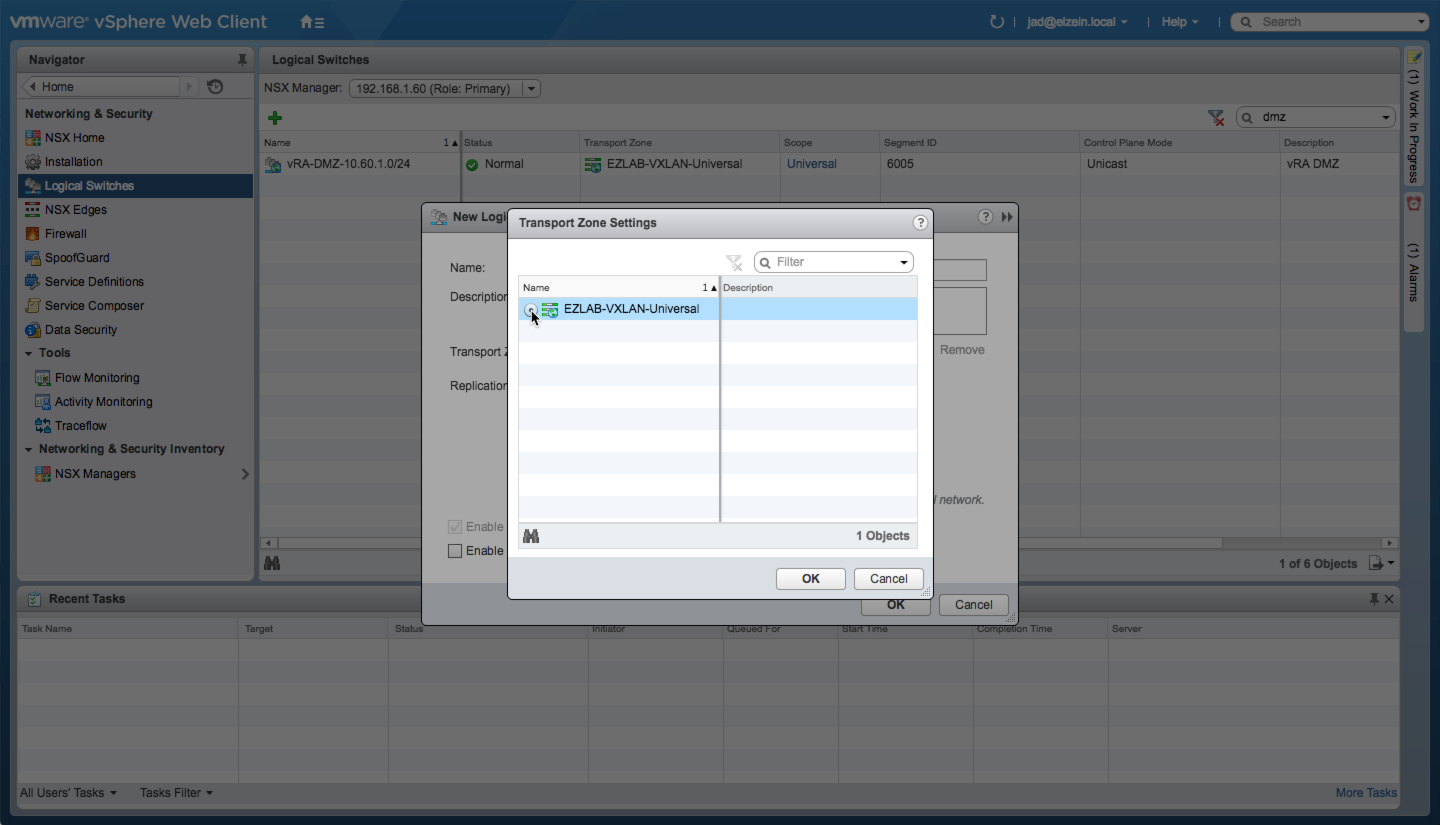
Task: Close the Recent Tasks panel
Action: tap(1389, 599)
